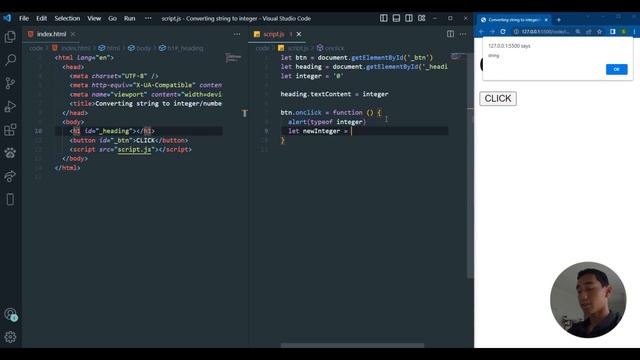Screen dimensions: 640x360
Task: Open the Manage gear in the activity bar
Action: (x=10, y=337)
